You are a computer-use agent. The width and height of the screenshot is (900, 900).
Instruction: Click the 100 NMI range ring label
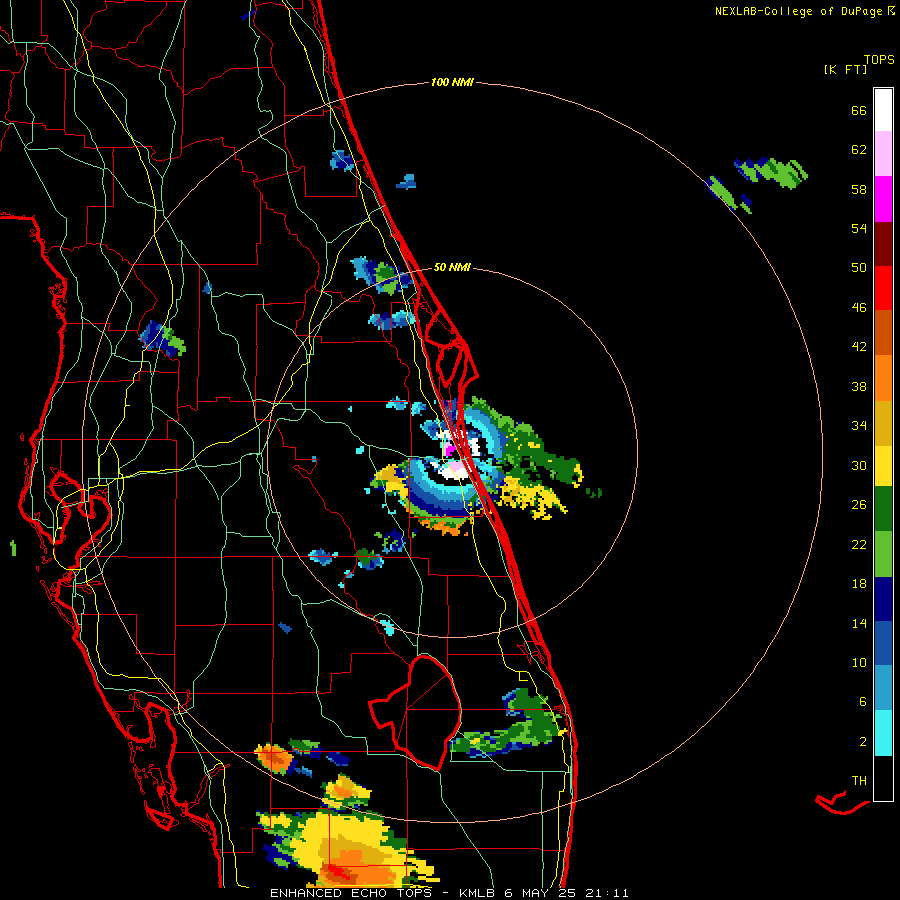click(x=452, y=83)
